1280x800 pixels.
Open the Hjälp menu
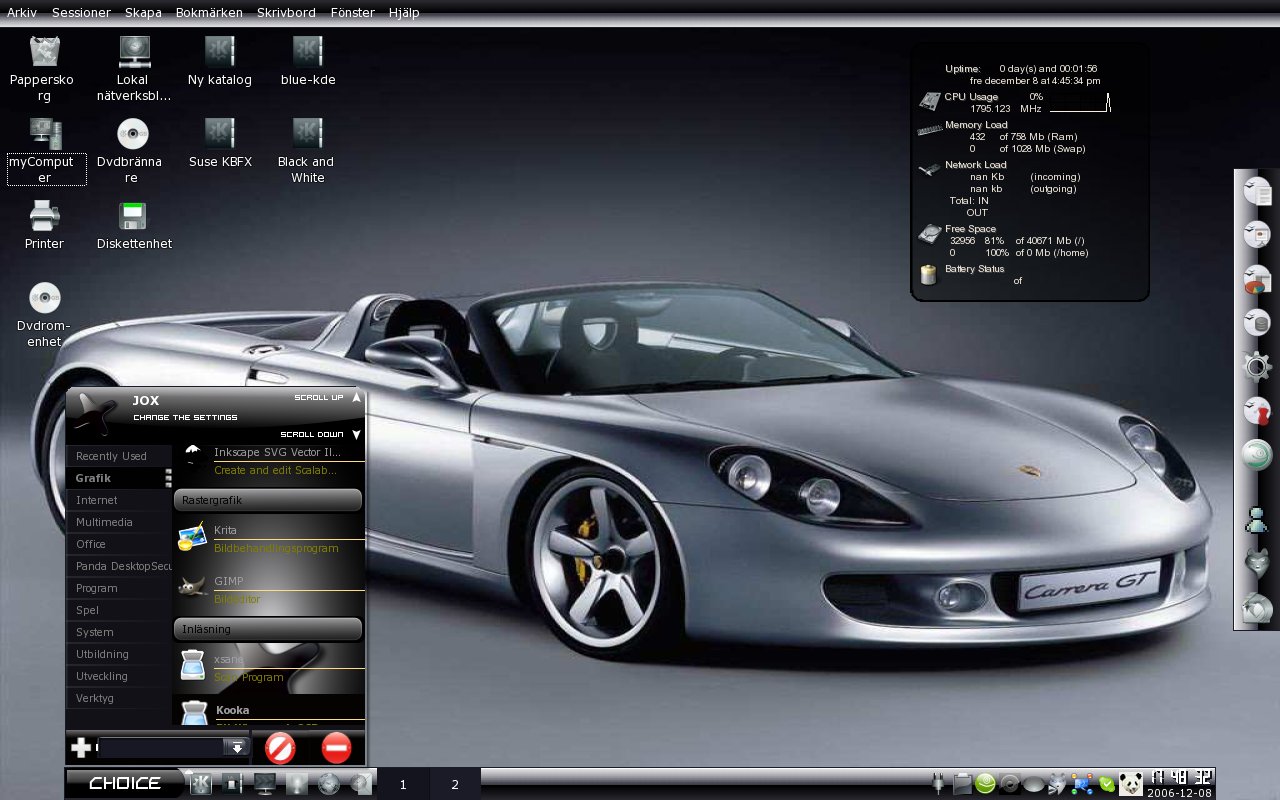click(404, 13)
